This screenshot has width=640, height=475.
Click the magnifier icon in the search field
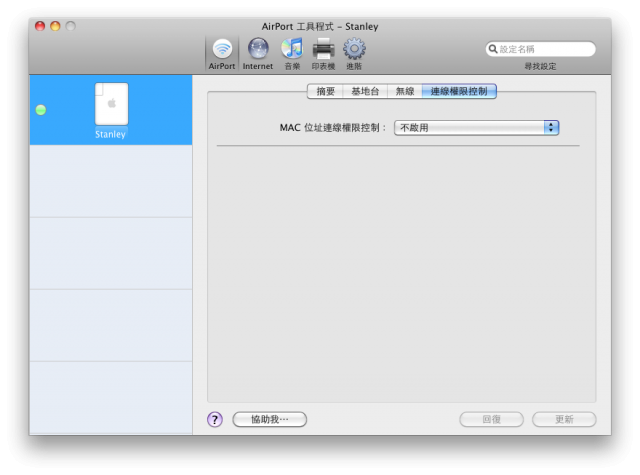click(493, 49)
